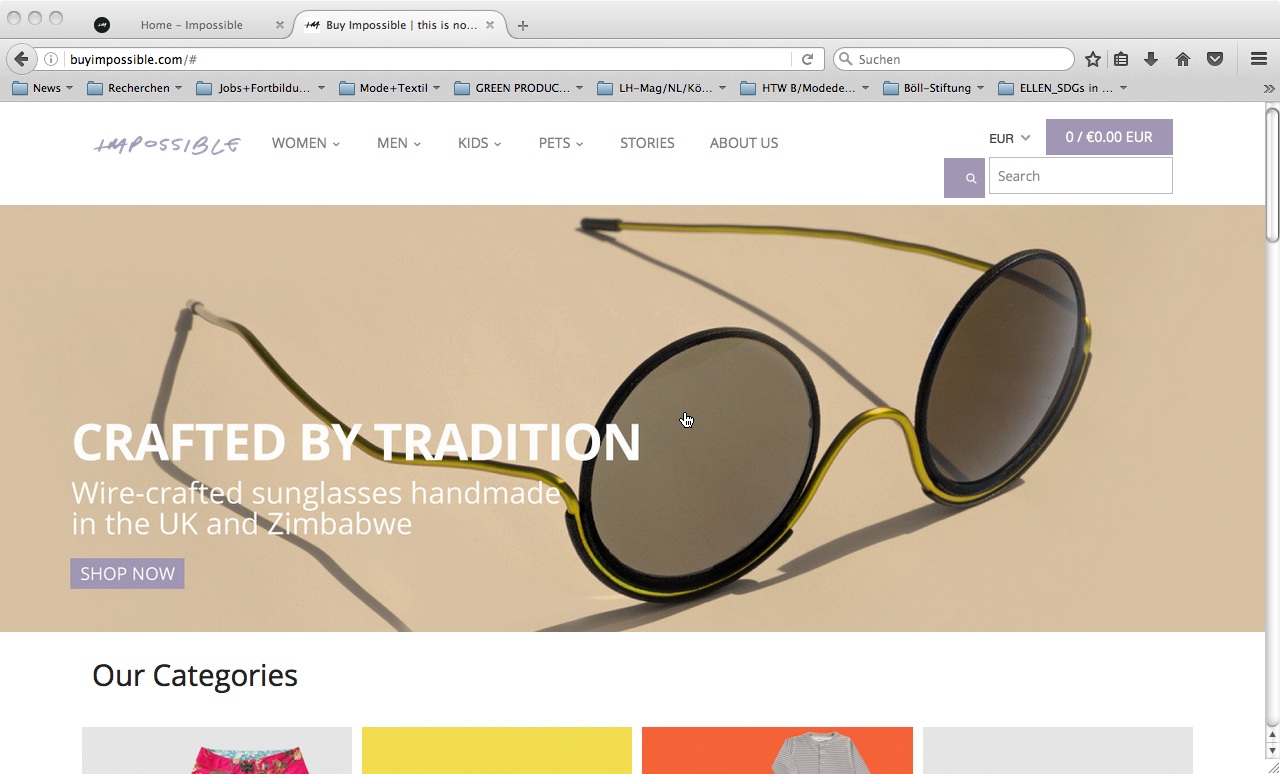Click the purple site search magnifier button

(x=964, y=178)
